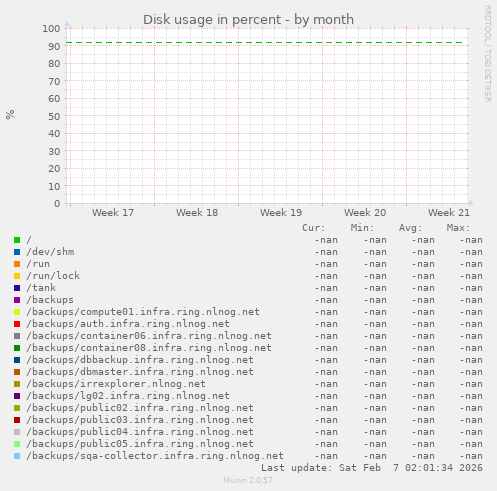Click the yellow swatch for /run/lock

17,276
